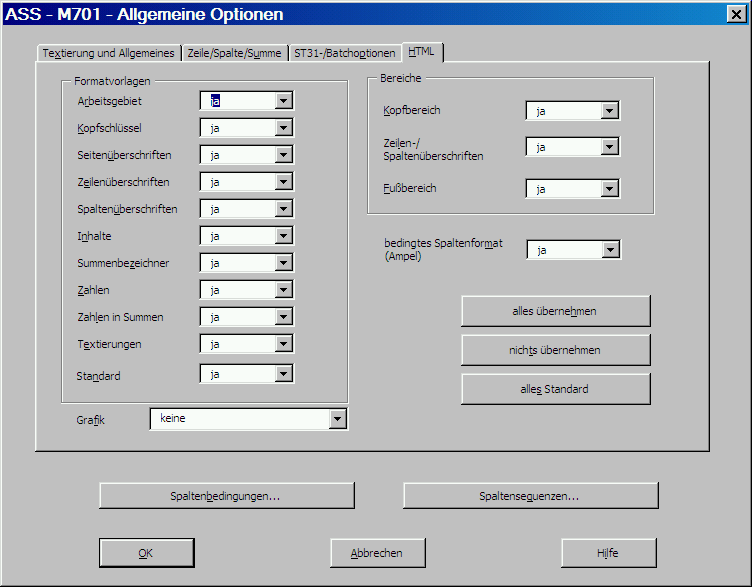
Task: Open Spaltensequenzen dialog
Action: point(530,496)
